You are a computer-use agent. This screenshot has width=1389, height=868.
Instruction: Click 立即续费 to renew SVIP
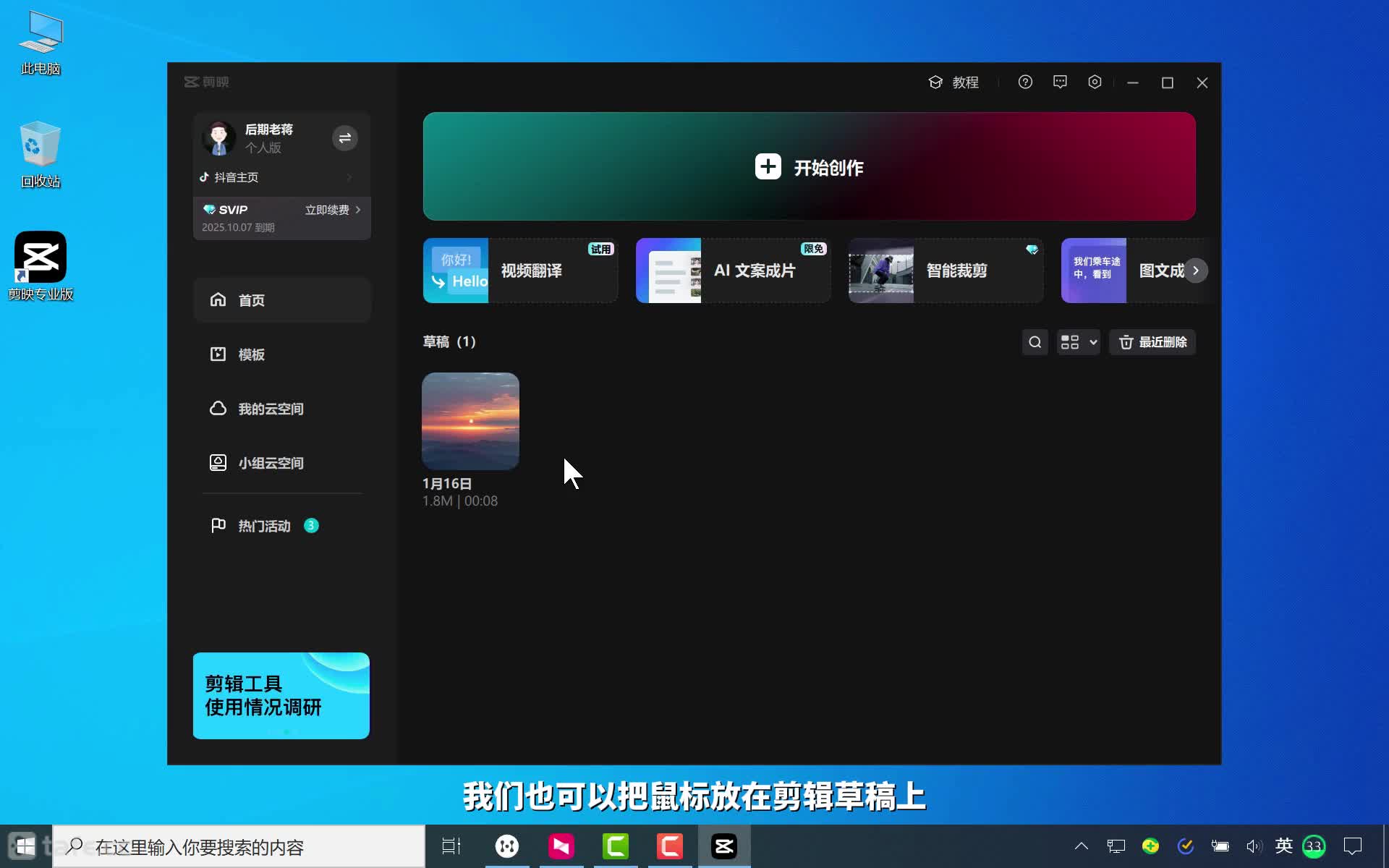coord(333,210)
